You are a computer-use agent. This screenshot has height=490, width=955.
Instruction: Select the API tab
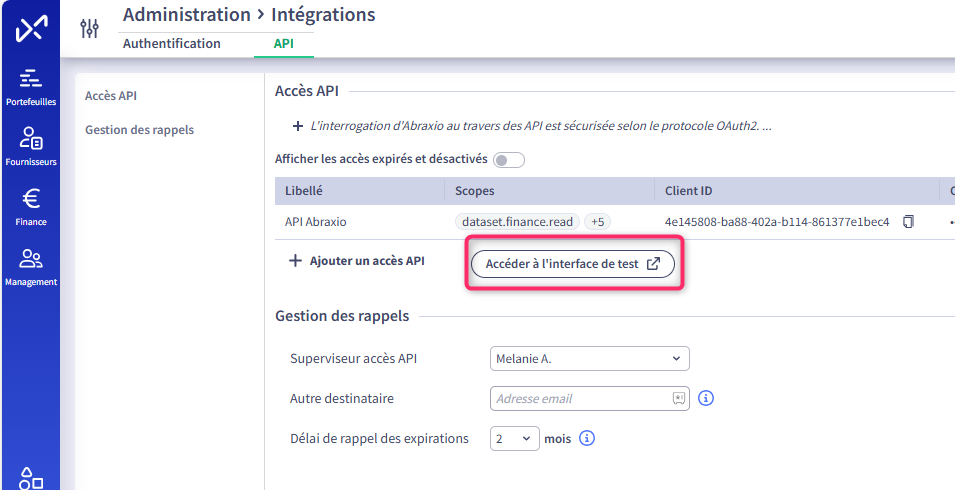point(284,44)
